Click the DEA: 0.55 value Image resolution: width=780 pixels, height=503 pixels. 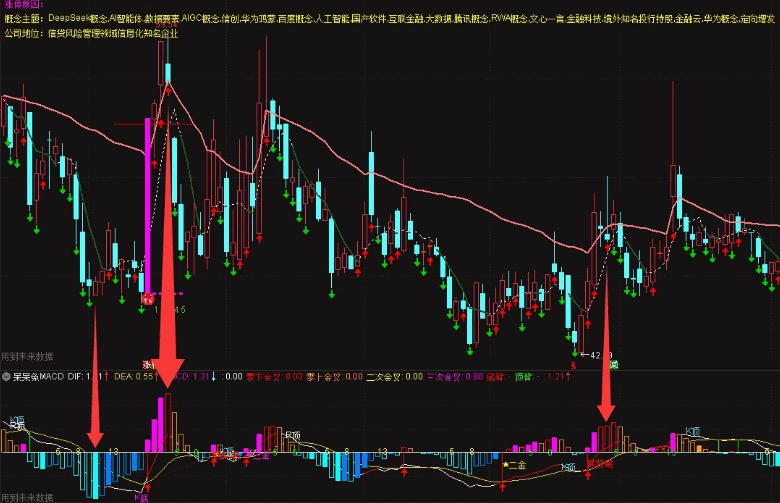(134, 377)
